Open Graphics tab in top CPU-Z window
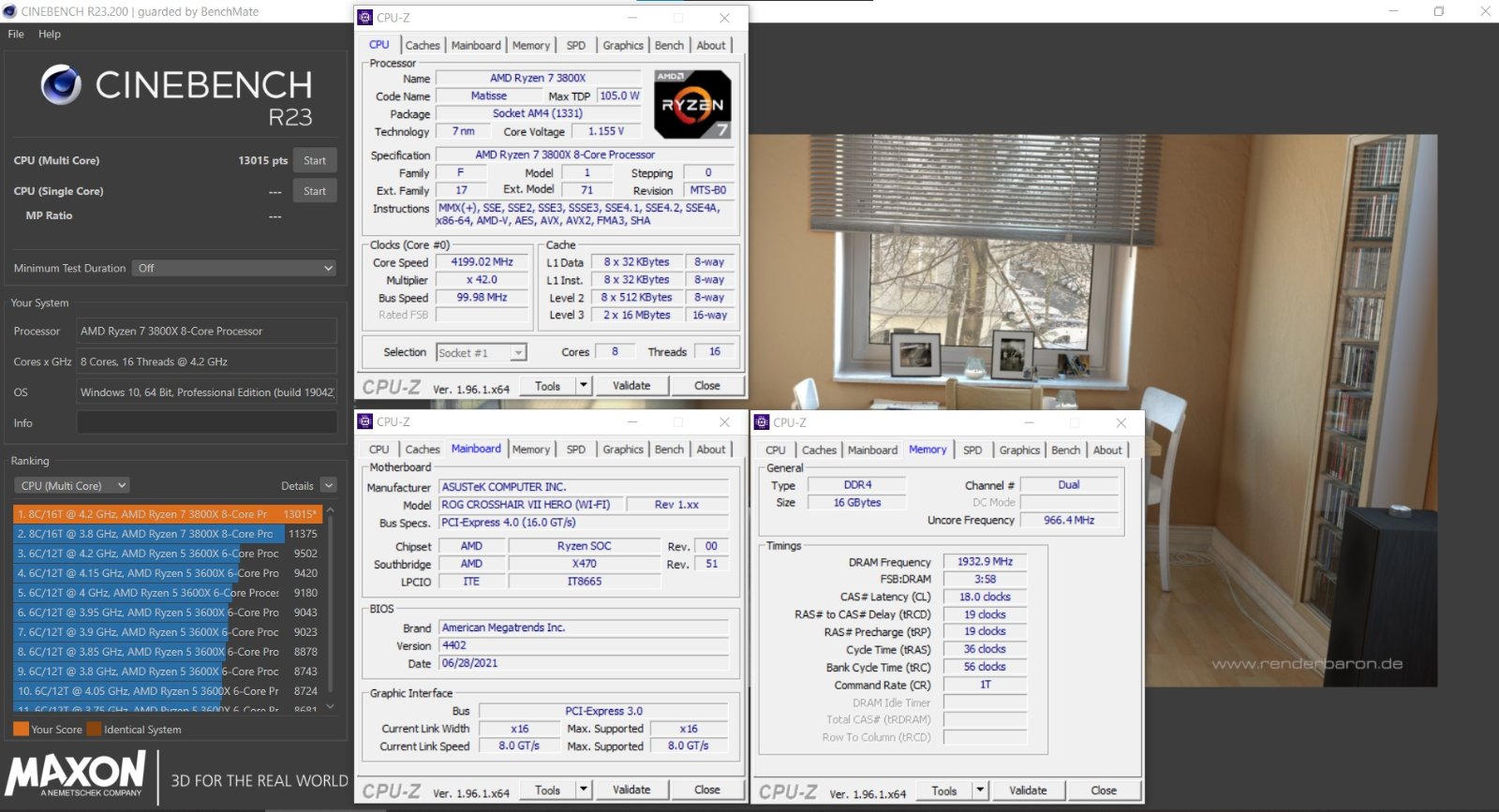Image resolution: width=1499 pixels, height=812 pixels. pyautogui.click(x=623, y=45)
